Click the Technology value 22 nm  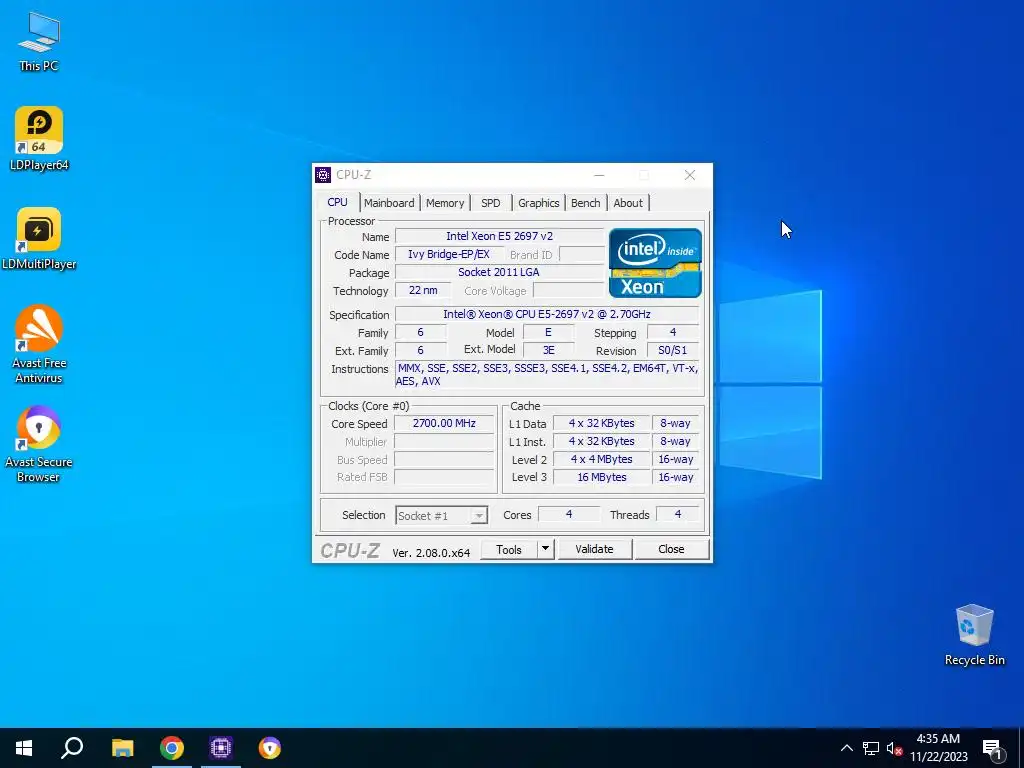pyautogui.click(x=423, y=290)
